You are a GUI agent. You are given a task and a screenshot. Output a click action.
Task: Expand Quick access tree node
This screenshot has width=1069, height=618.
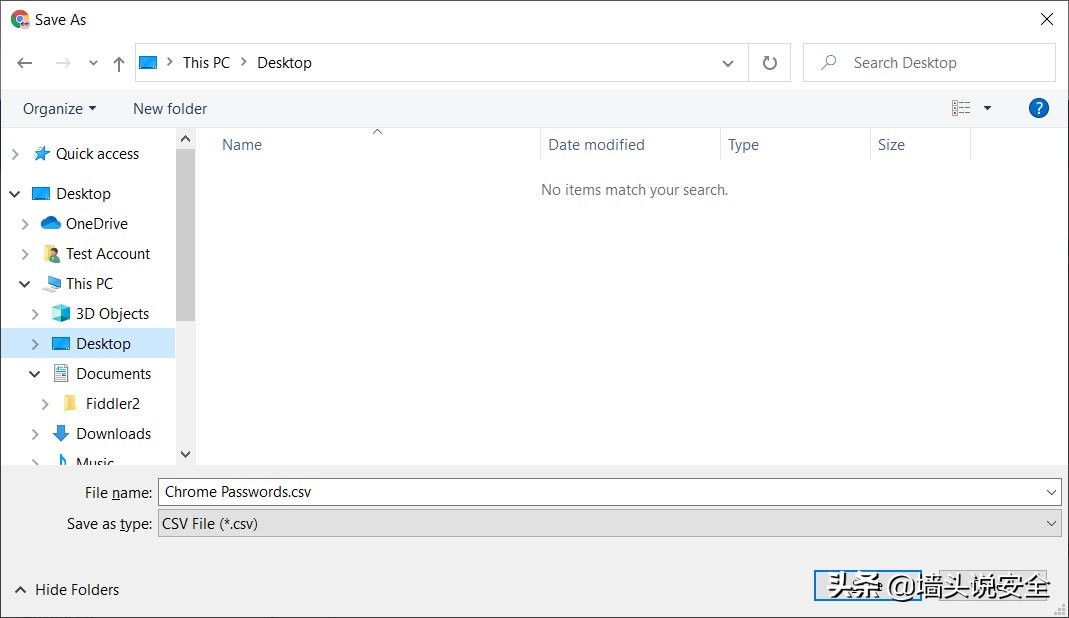click(x=15, y=154)
